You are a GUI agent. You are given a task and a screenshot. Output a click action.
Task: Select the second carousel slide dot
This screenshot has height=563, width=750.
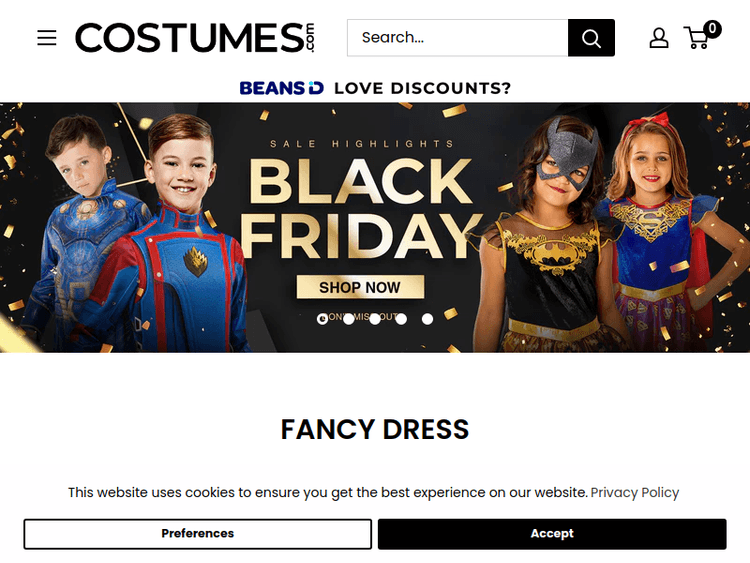pos(348,319)
